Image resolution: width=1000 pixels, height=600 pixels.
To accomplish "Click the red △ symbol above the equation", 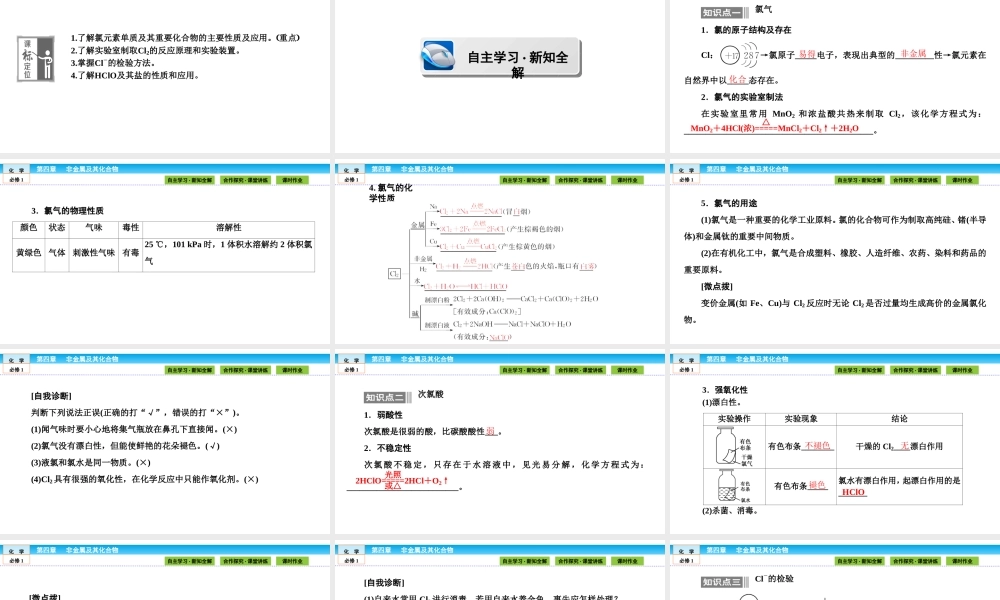I will tap(765, 122).
